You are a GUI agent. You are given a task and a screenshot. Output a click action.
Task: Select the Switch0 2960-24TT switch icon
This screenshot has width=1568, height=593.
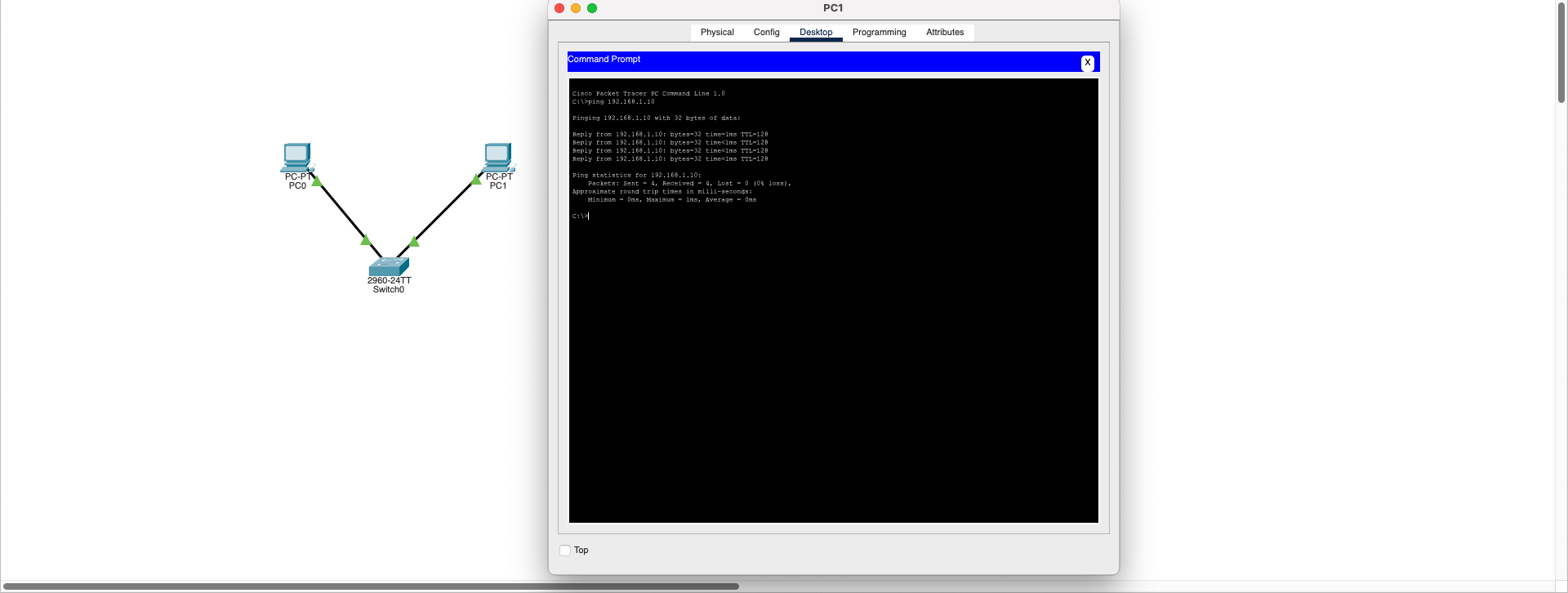(389, 266)
